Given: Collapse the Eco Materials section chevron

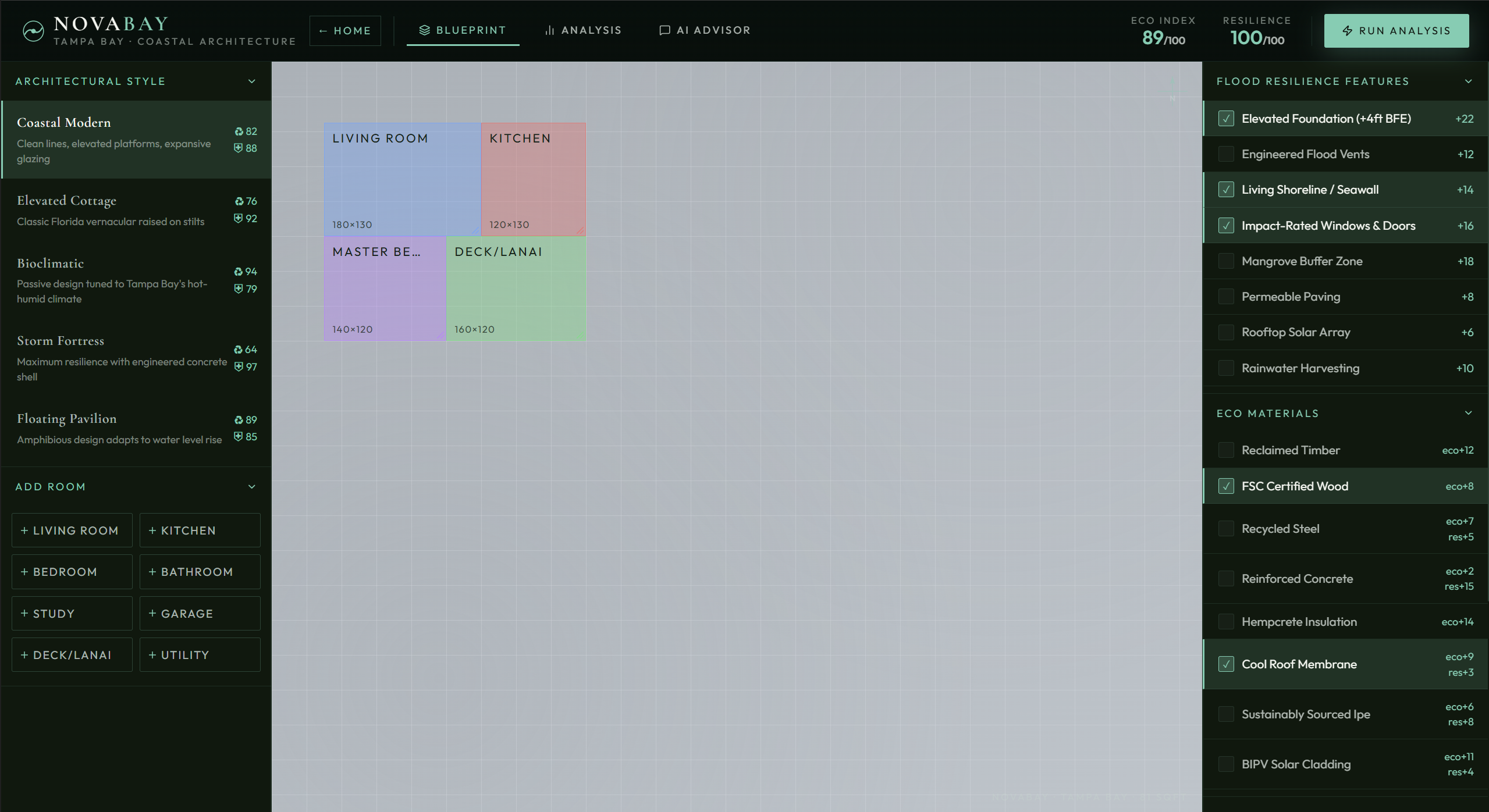Looking at the screenshot, I should [x=1468, y=414].
